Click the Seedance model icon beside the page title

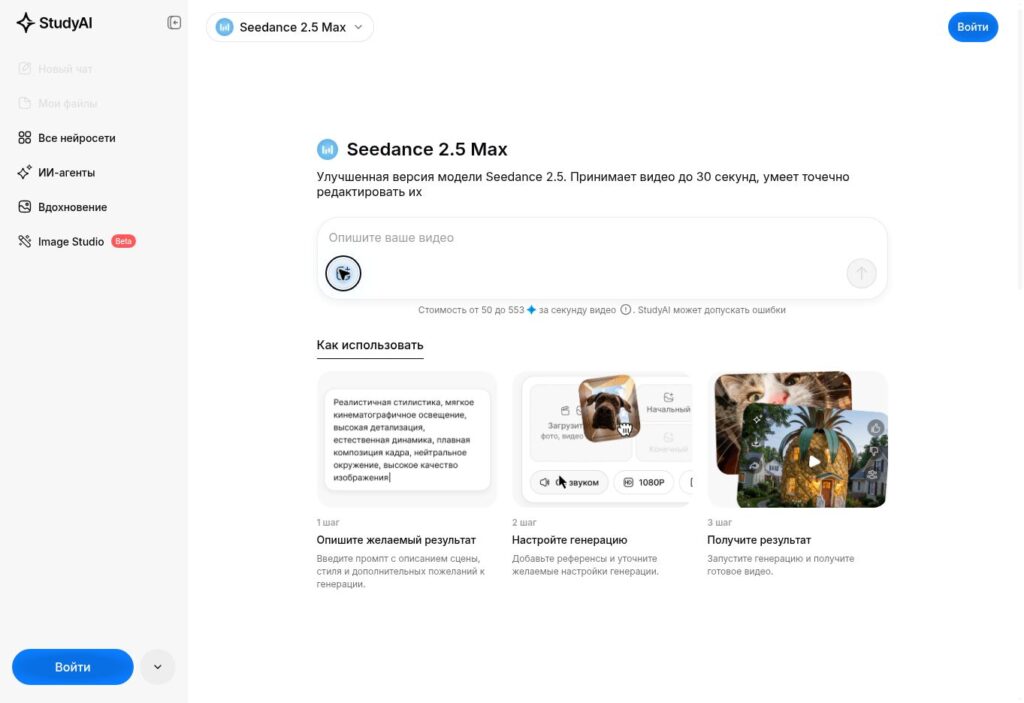pyautogui.click(x=327, y=150)
